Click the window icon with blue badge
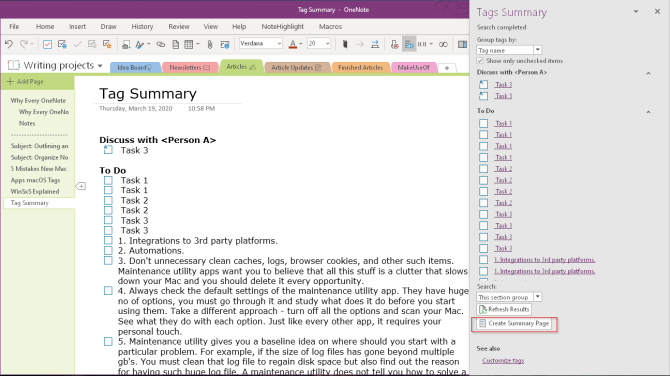The image size is (670, 376). [225, 44]
